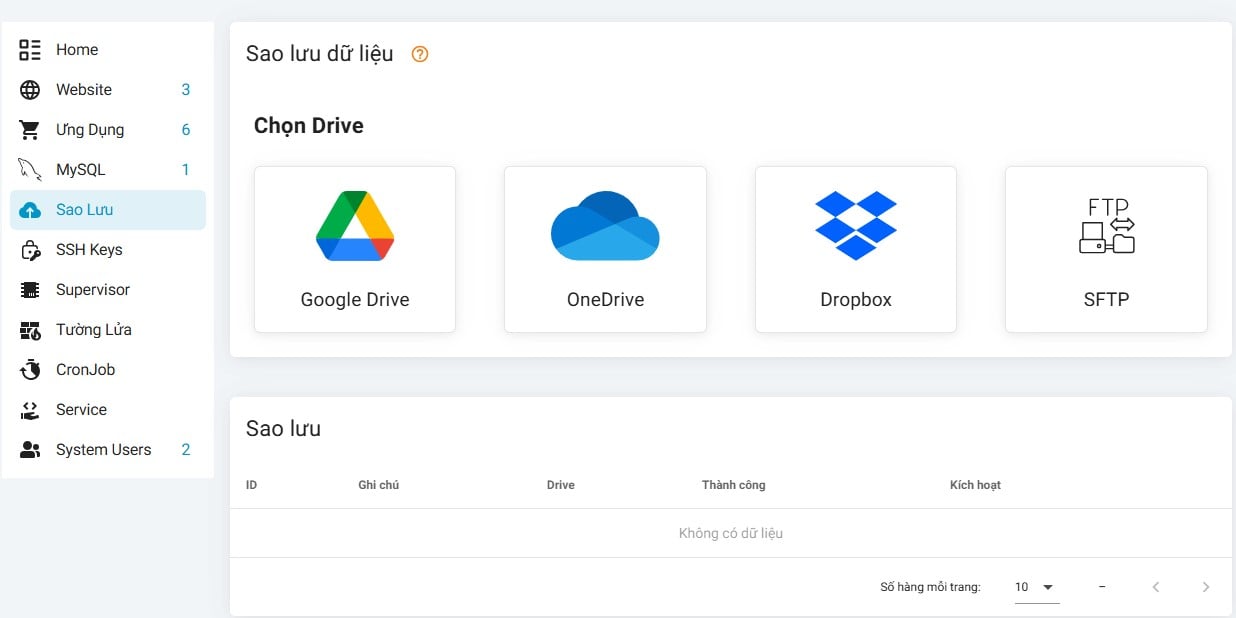Click the 'Không có dữ liệu' text
The image size is (1236, 618).
pos(731,533)
